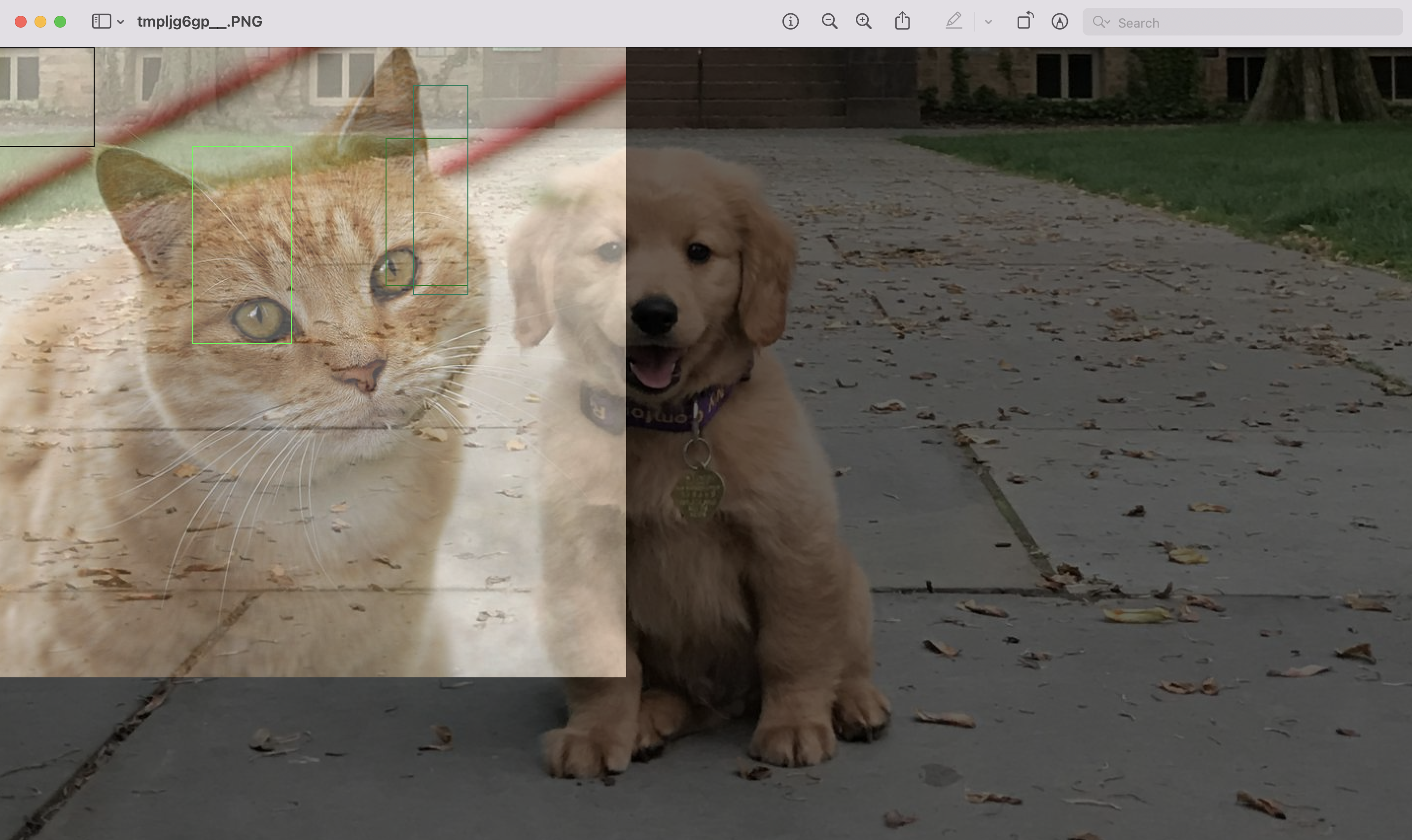Rotate the image left

click(1025, 21)
